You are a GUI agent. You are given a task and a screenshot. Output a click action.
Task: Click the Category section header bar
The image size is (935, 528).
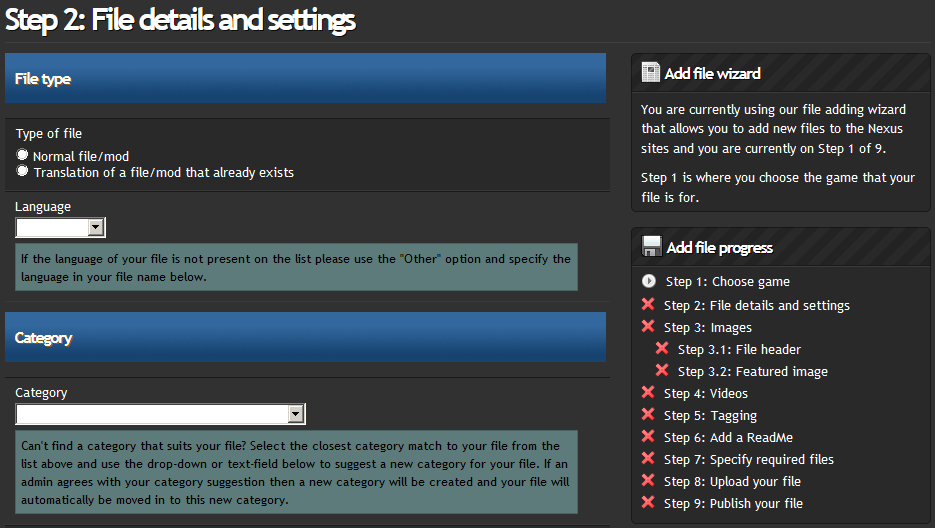coord(305,337)
